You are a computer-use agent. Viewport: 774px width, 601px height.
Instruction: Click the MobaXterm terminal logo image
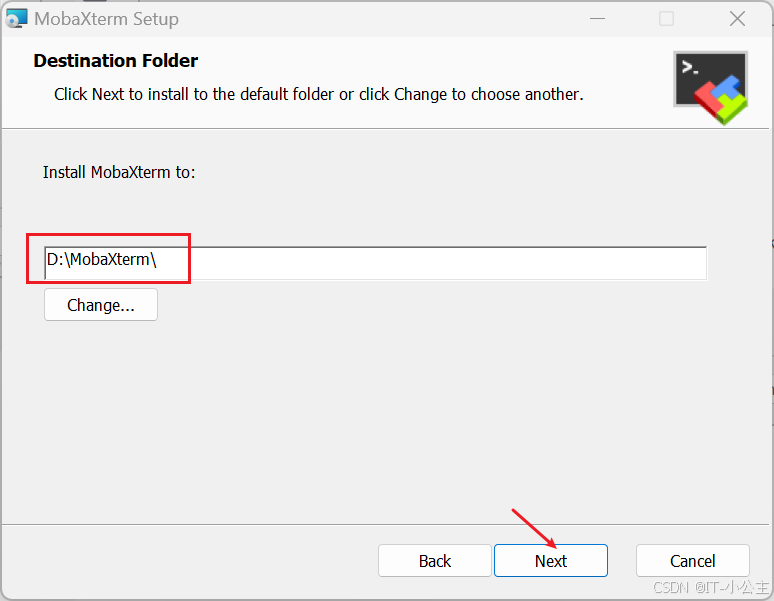[x=711, y=88]
